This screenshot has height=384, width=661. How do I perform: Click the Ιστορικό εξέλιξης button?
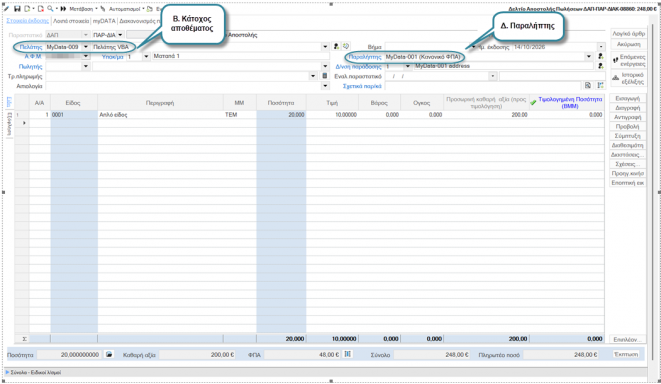(628, 78)
